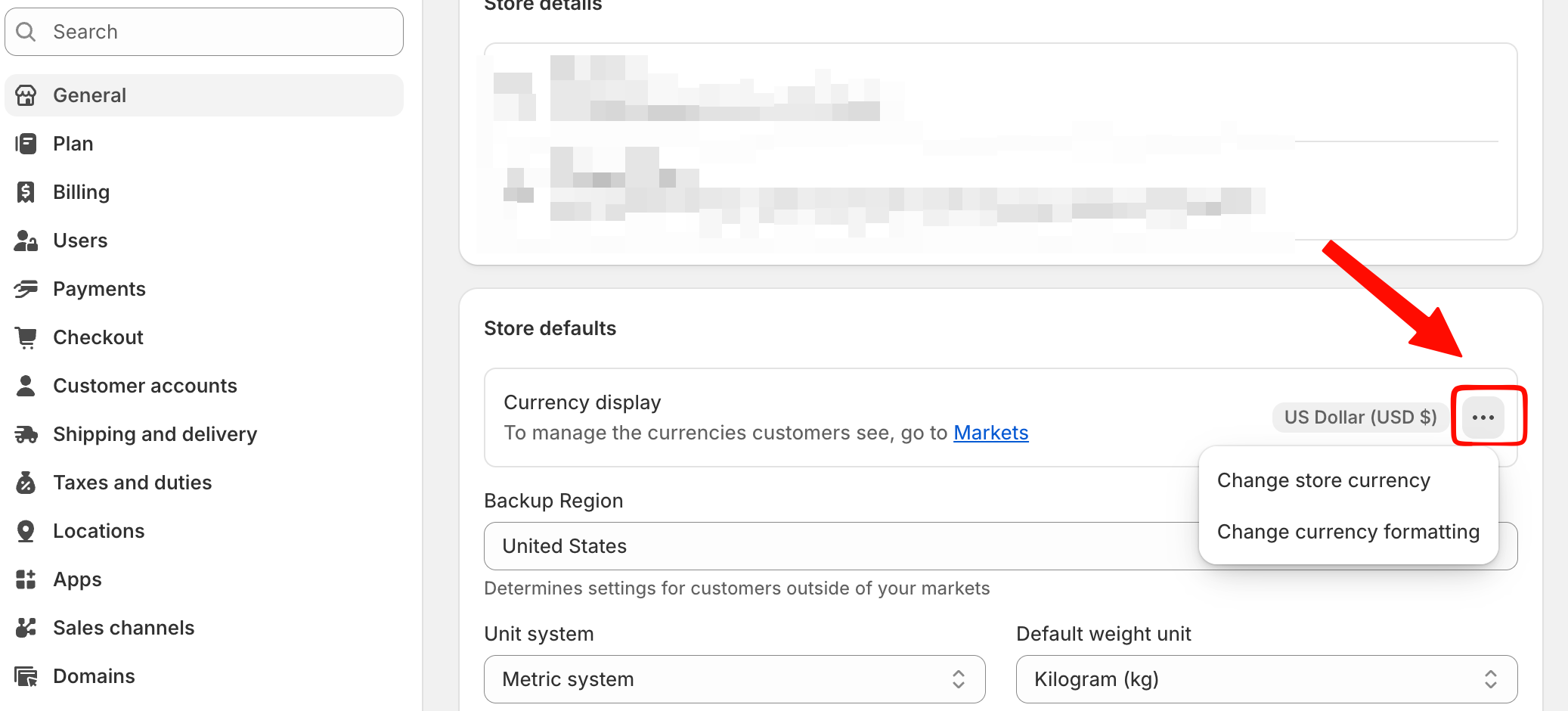Click the three-dot currency options button
The width and height of the screenshot is (1568, 711).
point(1483,418)
